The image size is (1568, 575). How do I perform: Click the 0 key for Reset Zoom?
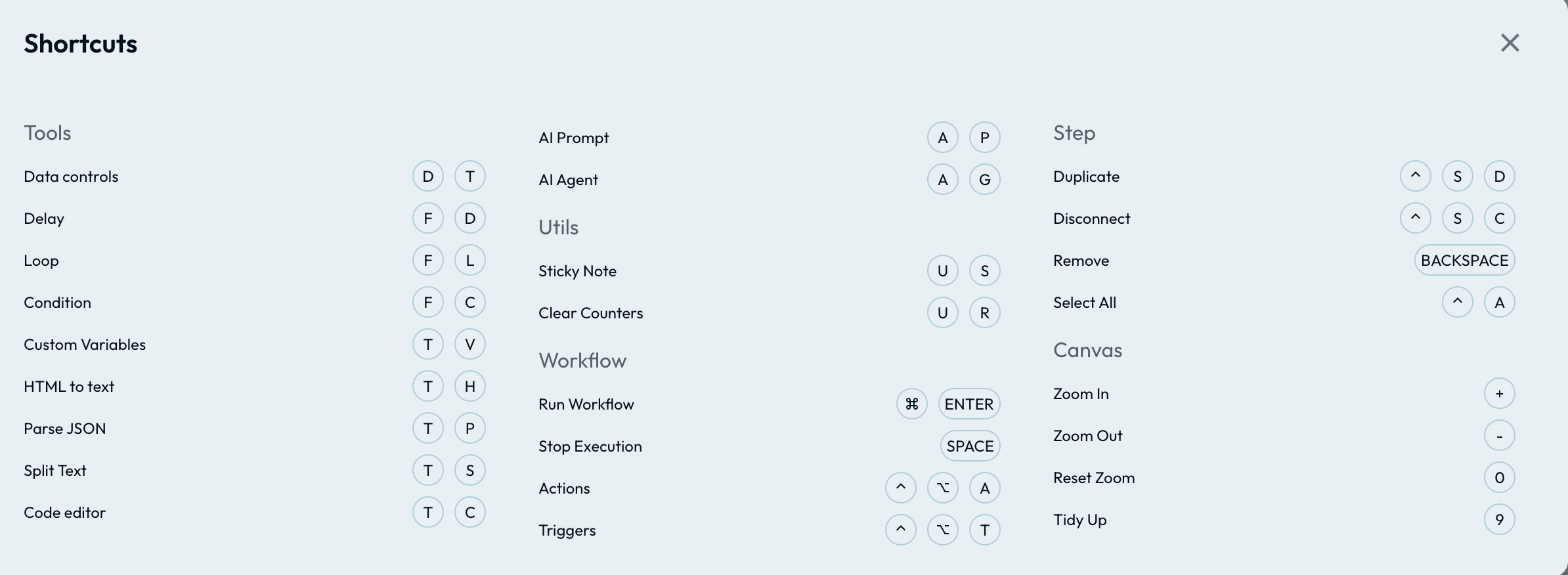(x=1500, y=478)
